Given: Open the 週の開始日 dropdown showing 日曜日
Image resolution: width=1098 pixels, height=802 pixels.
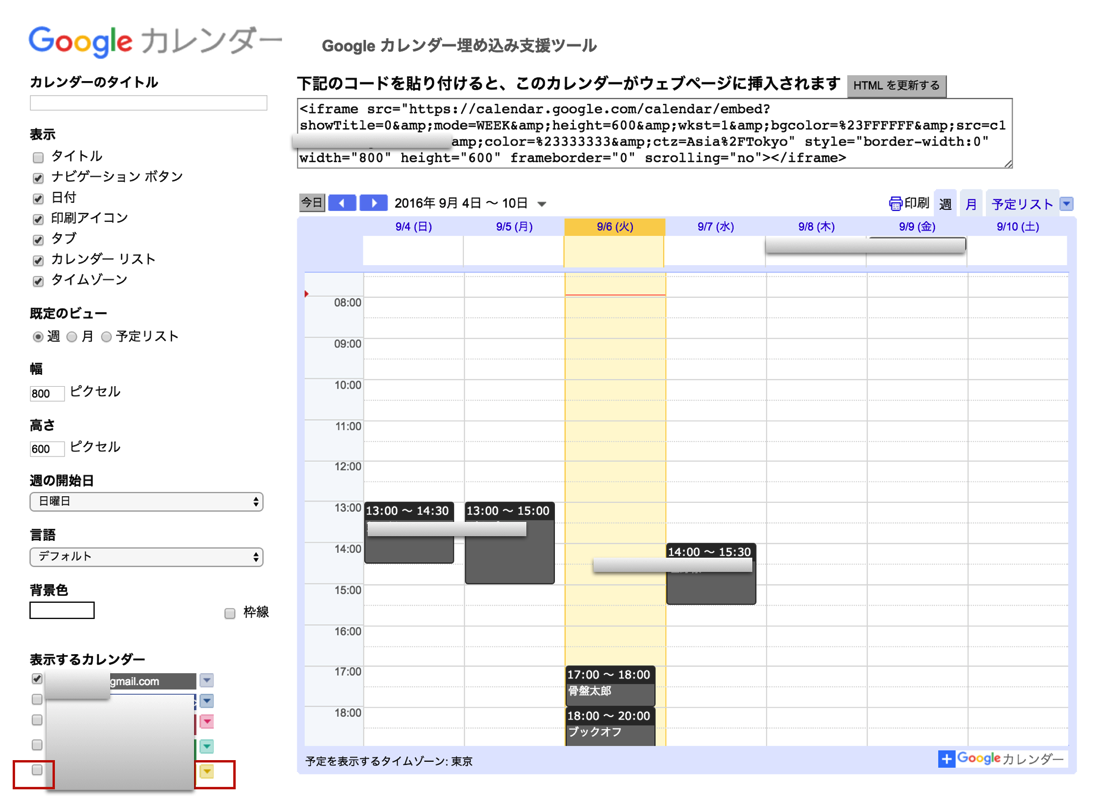Looking at the screenshot, I should point(146,502).
